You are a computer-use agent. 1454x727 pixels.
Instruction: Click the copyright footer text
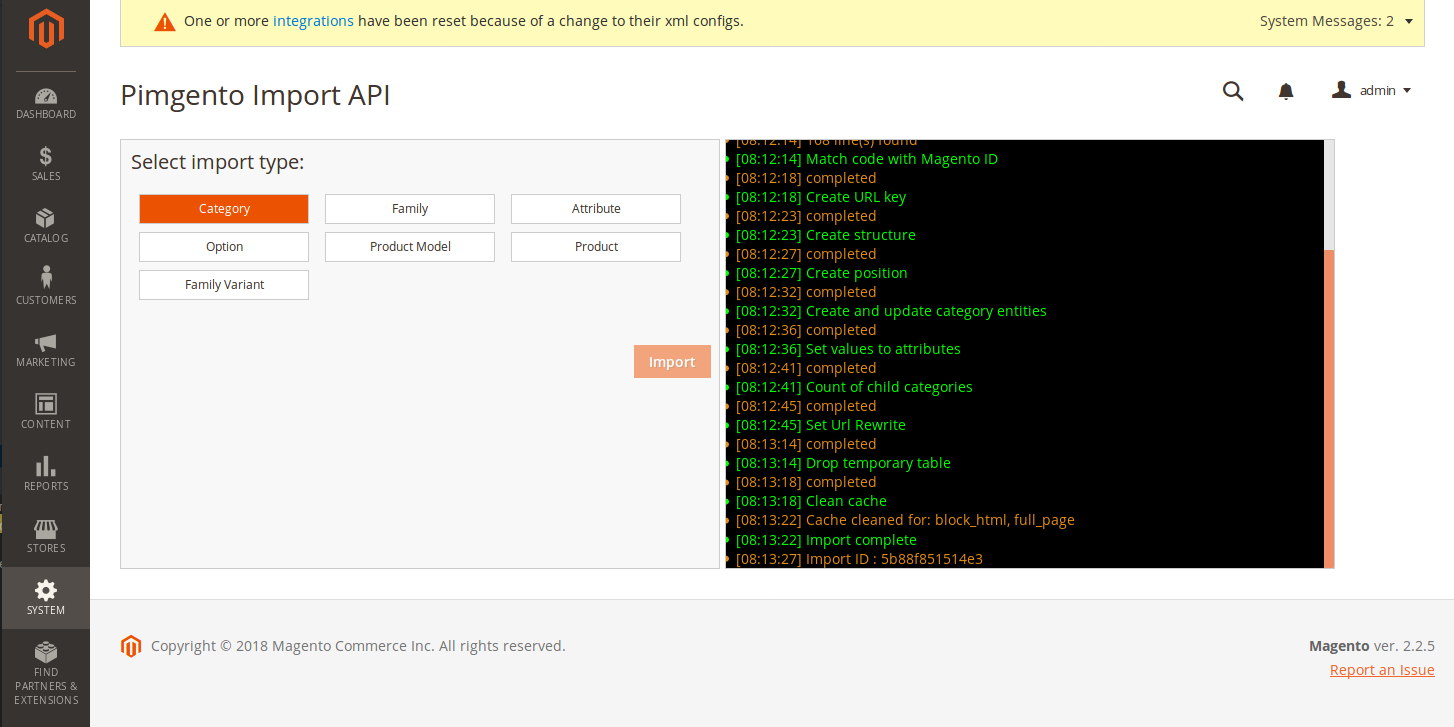point(358,646)
